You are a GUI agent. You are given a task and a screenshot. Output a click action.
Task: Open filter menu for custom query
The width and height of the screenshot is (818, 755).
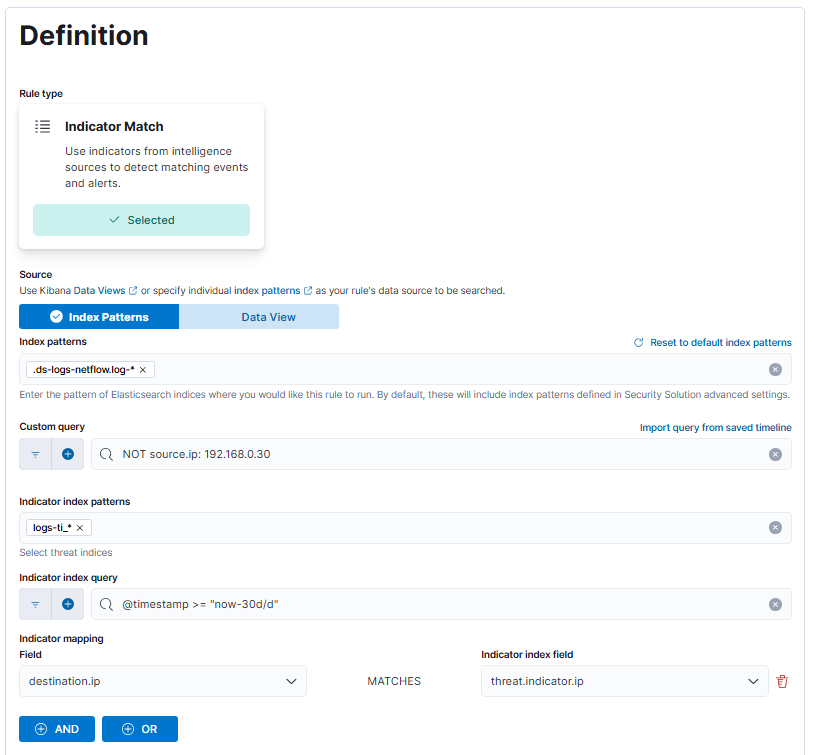pos(35,454)
